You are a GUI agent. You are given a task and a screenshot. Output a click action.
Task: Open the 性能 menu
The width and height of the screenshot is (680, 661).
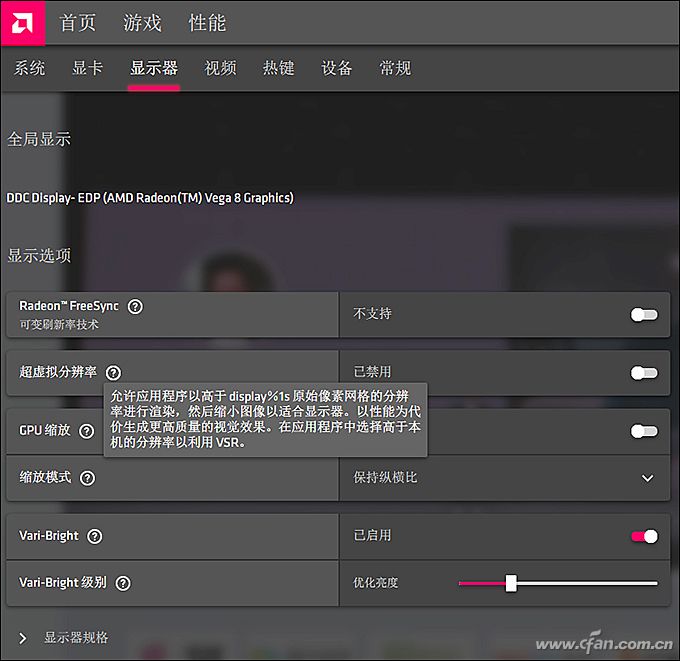207,23
